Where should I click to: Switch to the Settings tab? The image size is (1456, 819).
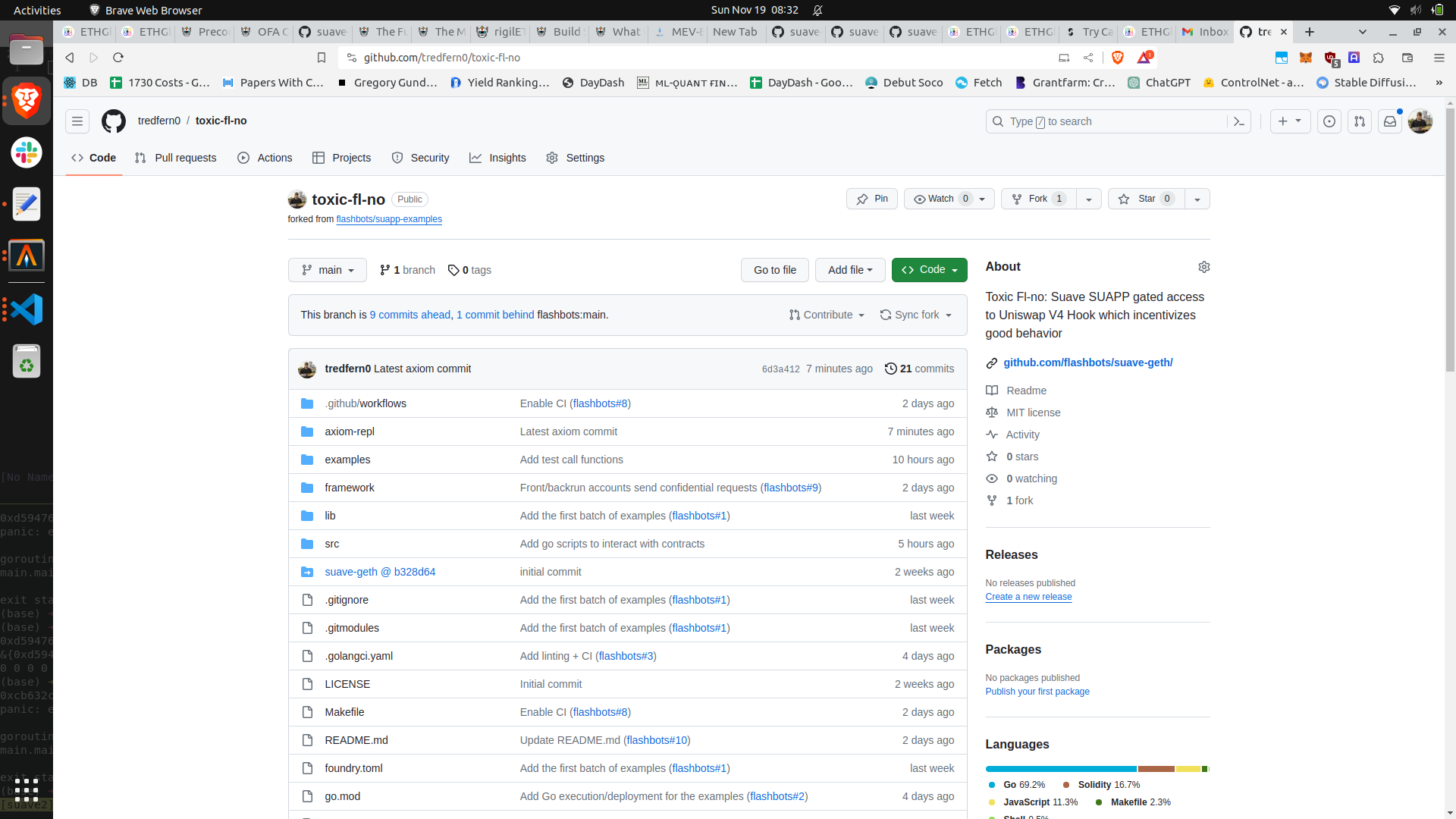576,158
